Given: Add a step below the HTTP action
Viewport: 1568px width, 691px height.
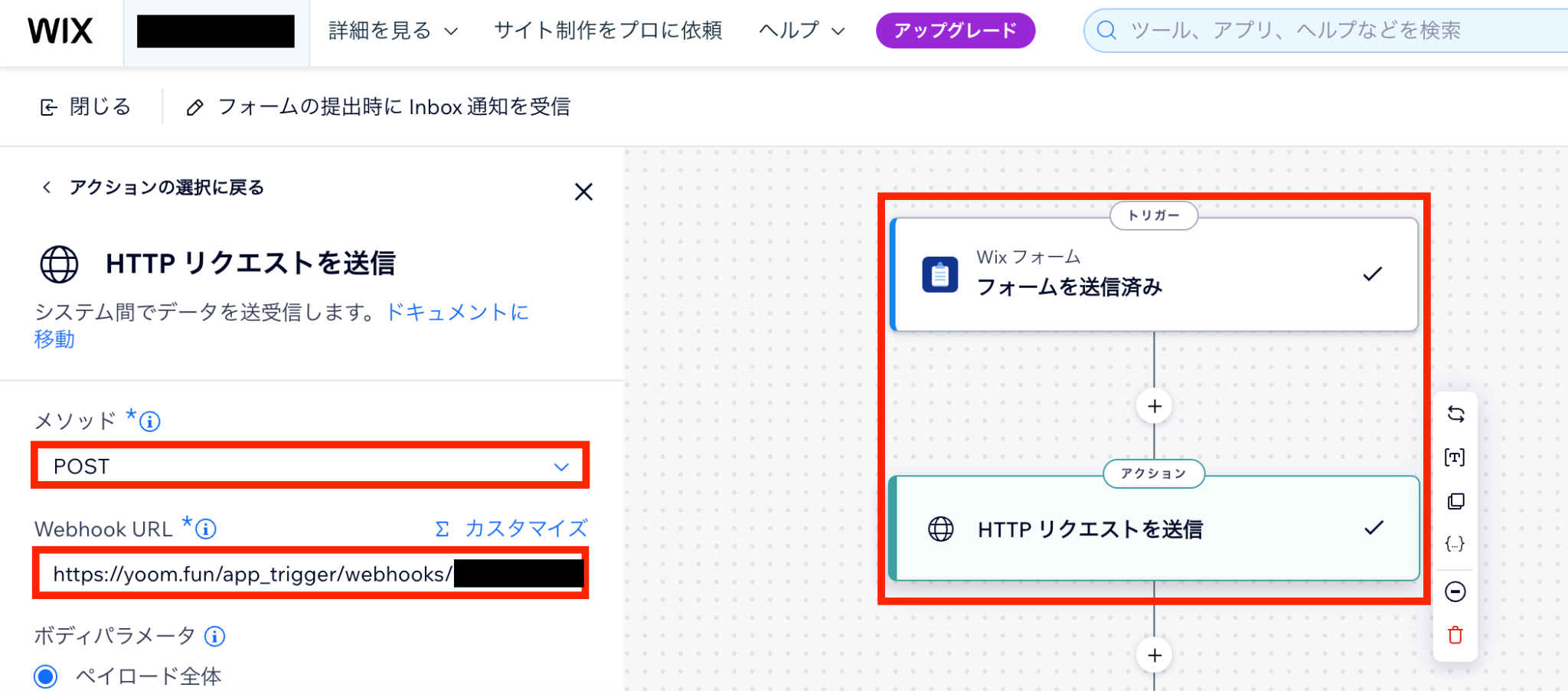Looking at the screenshot, I should (1155, 656).
